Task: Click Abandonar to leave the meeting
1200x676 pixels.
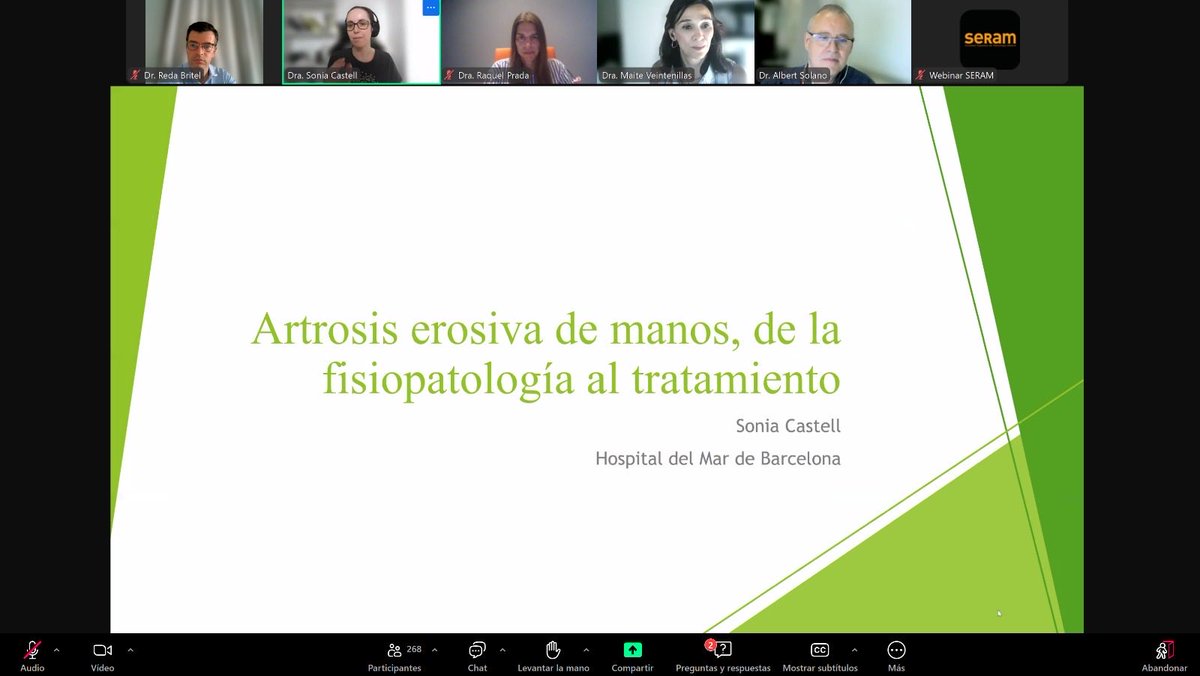Action: pyautogui.click(x=1164, y=655)
